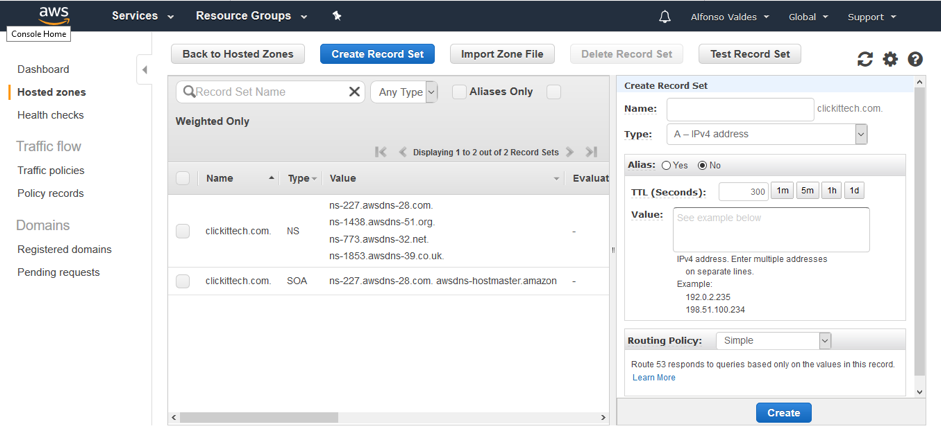Select Yes for the Alias option
This screenshot has width=941, height=427.
[666, 165]
